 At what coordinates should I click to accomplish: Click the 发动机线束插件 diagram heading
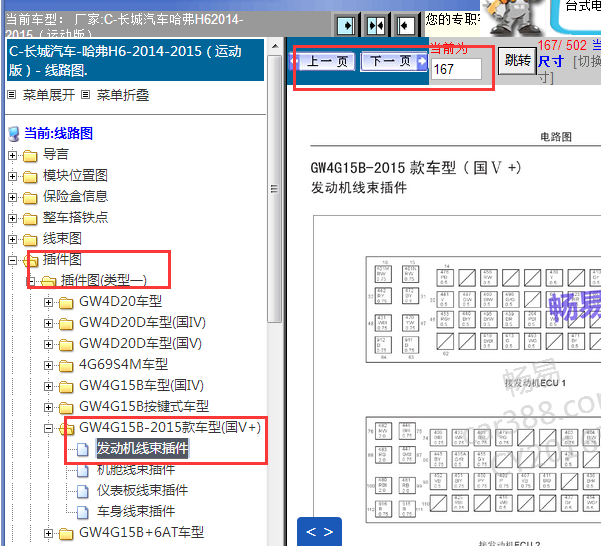click(x=359, y=188)
